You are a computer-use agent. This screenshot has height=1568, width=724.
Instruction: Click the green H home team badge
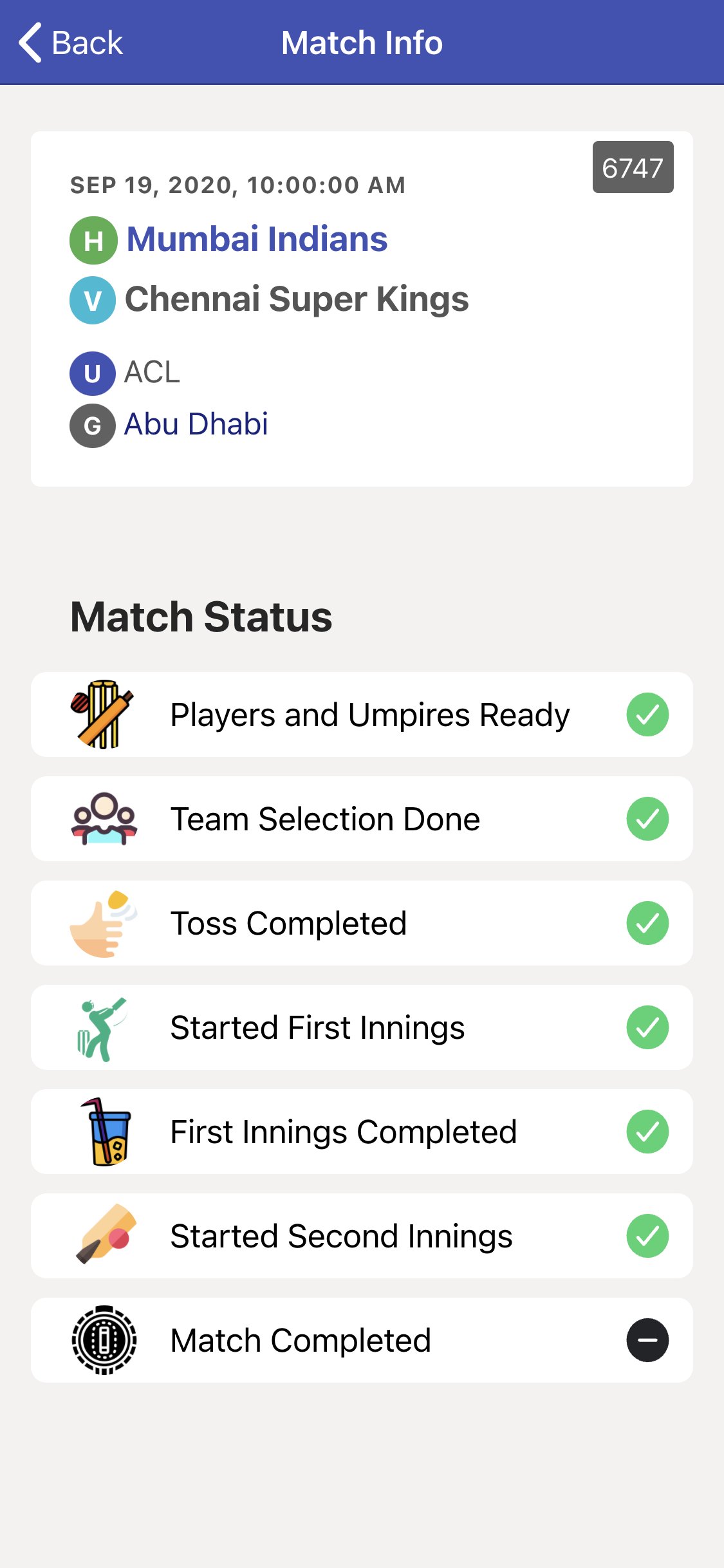(93, 241)
